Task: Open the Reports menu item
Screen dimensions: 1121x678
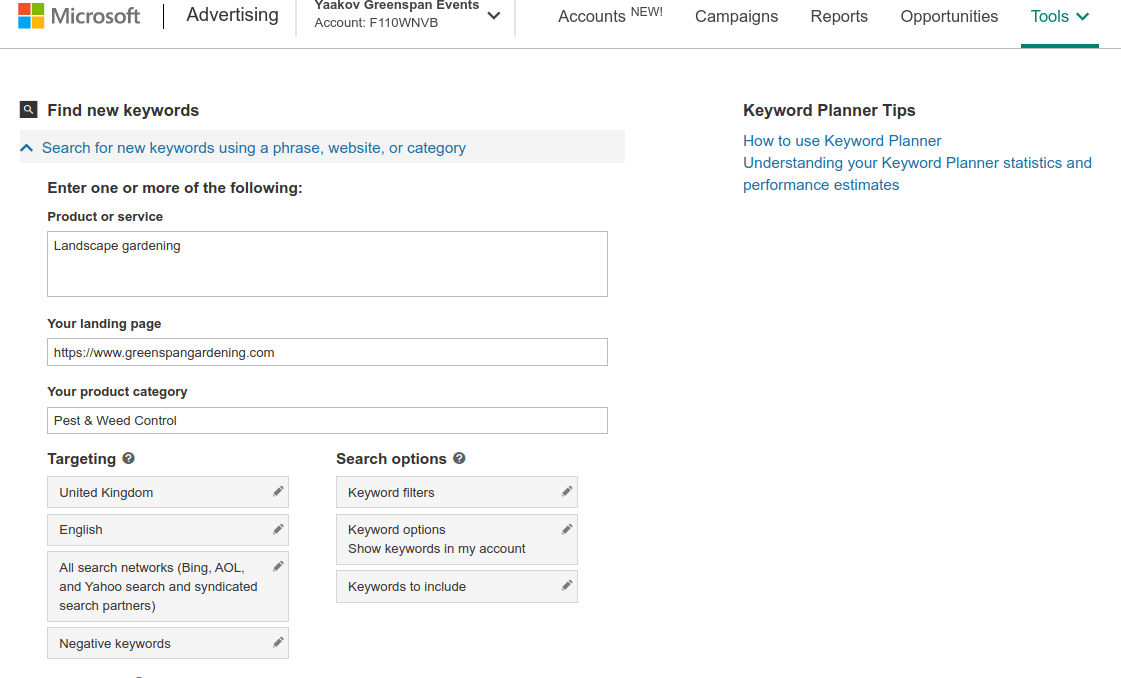Action: [x=839, y=16]
